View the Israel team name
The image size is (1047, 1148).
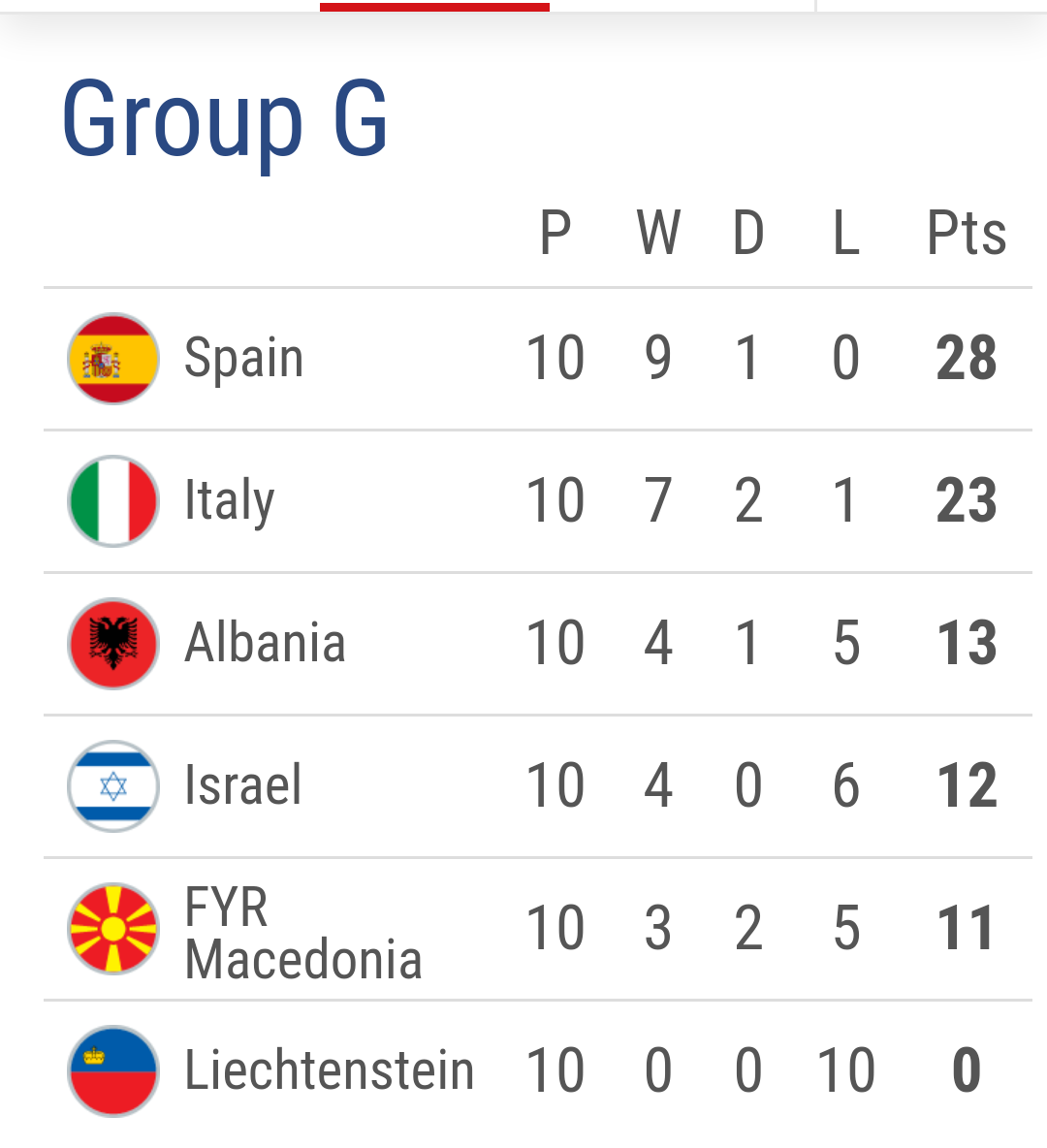pyautogui.click(x=243, y=785)
